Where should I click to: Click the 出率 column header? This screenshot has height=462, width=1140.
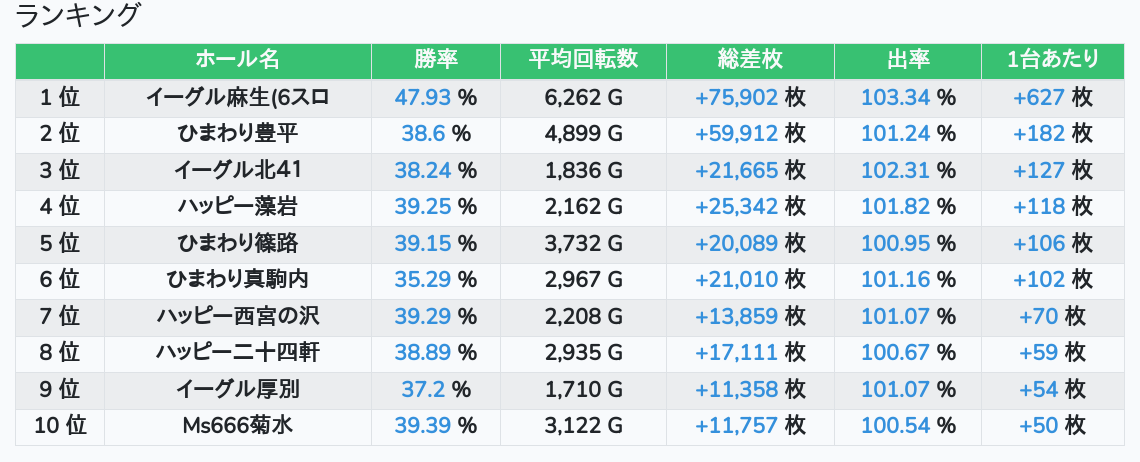click(908, 60)
